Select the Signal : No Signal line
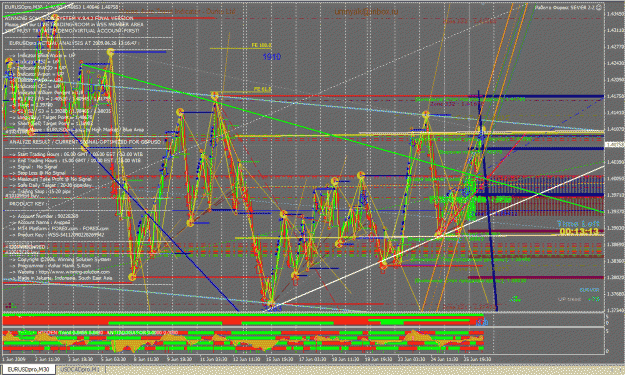Viewport: 625px width, 375px height. pos(34,167)
